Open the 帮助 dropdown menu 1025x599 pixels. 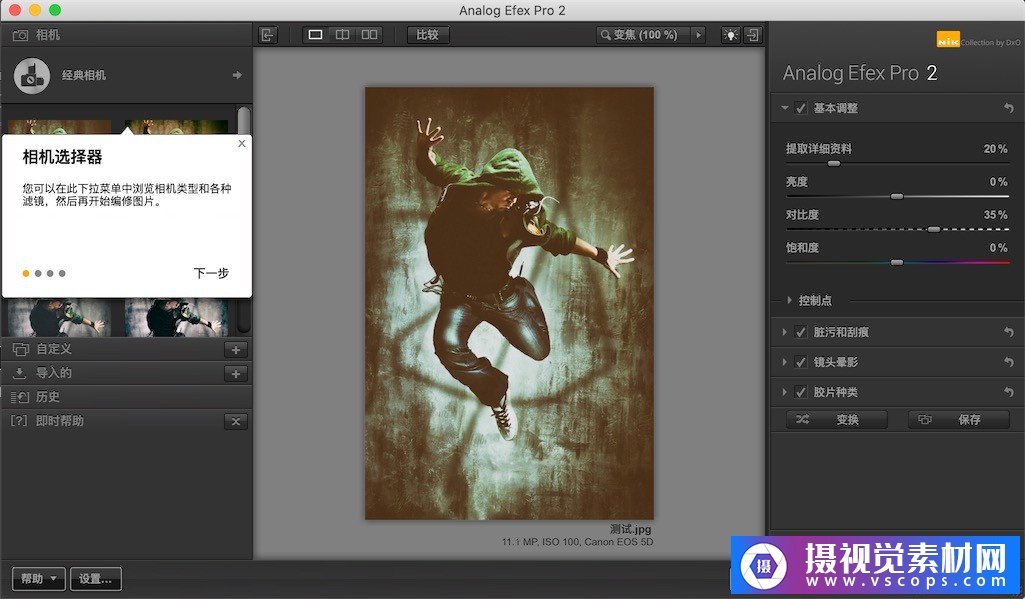(38, 579)
